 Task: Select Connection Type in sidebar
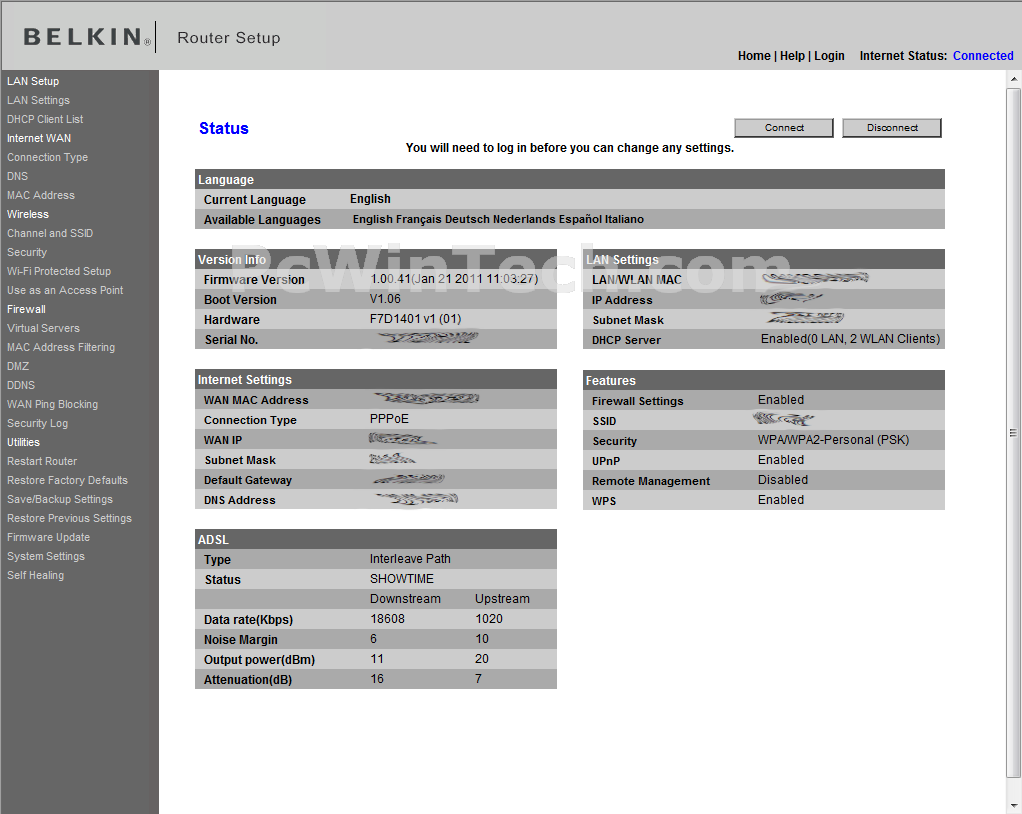[48, 157]
